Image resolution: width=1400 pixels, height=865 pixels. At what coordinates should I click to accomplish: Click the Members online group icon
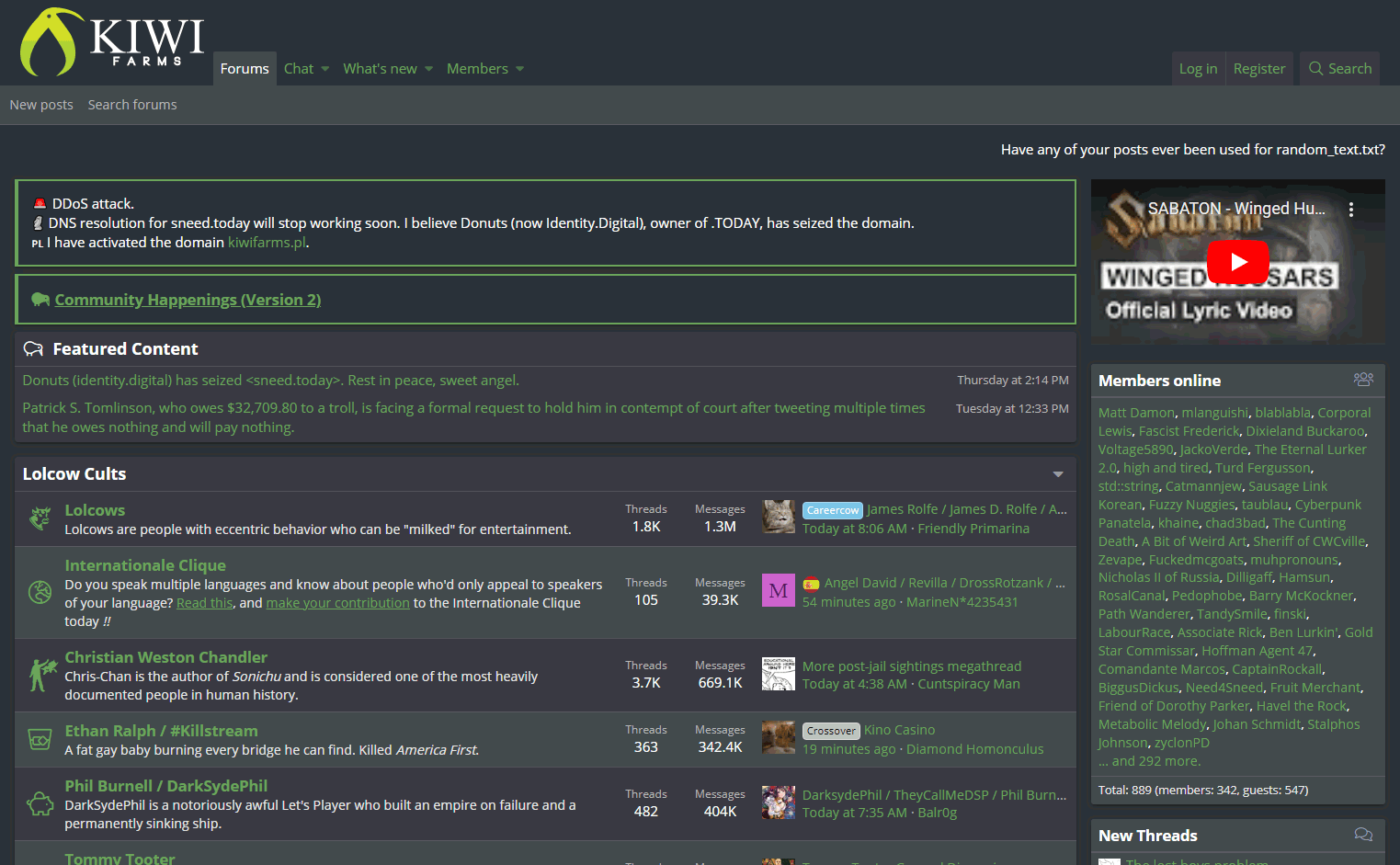pos(1363,380)
